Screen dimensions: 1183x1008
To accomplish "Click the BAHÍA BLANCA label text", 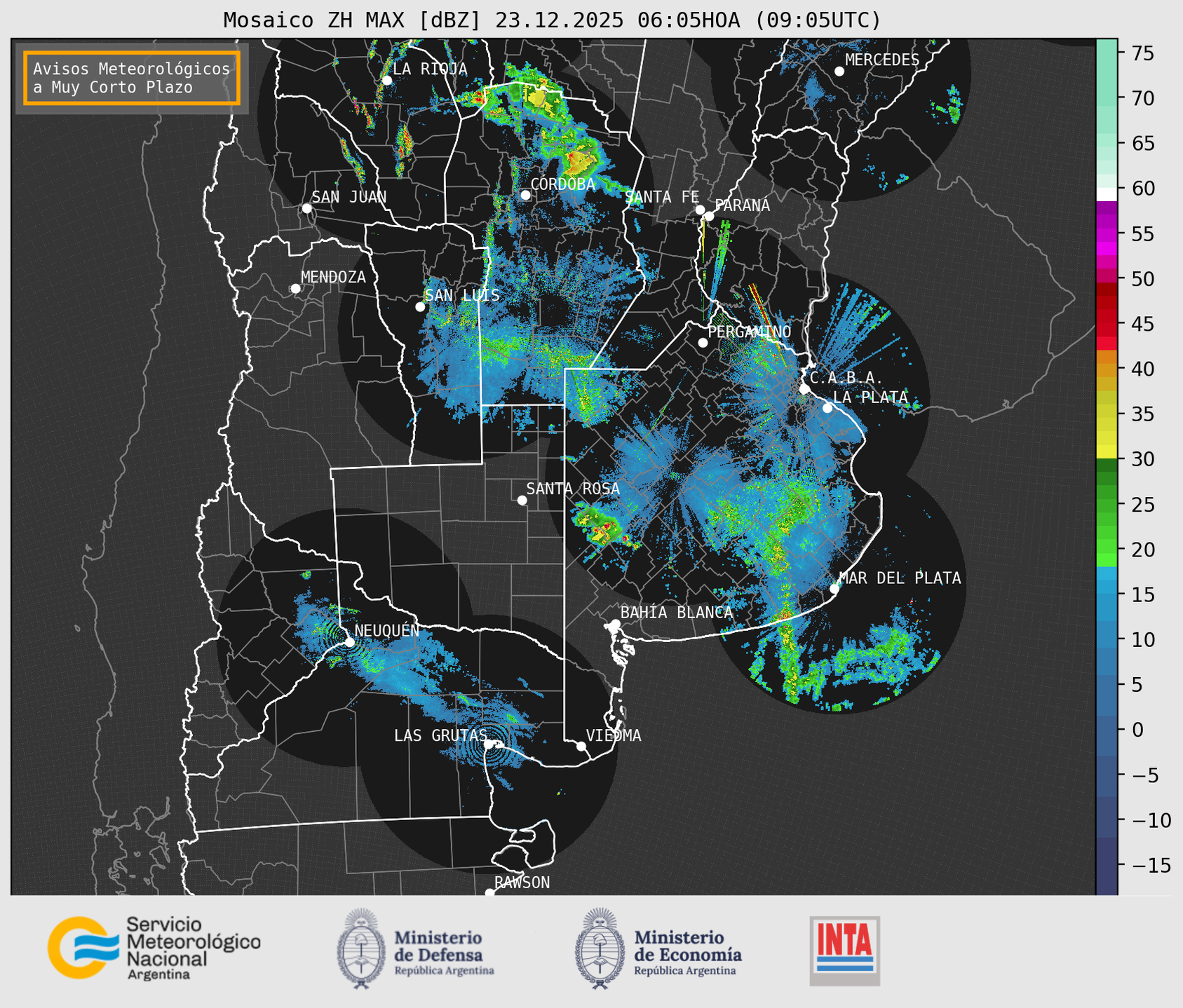I will point(677,613).
